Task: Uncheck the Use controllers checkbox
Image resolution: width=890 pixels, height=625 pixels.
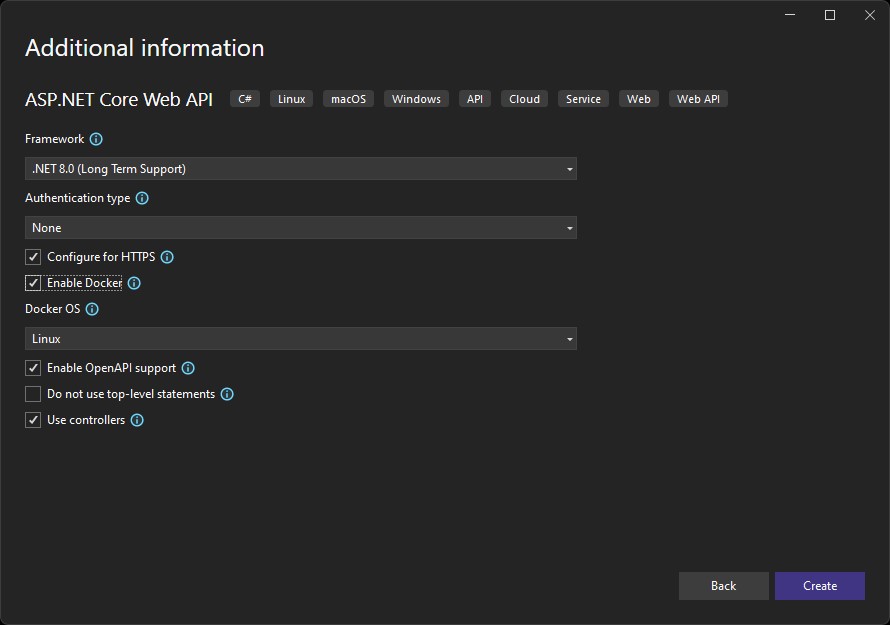Action: pyautogui.click(x=33, y=420)
